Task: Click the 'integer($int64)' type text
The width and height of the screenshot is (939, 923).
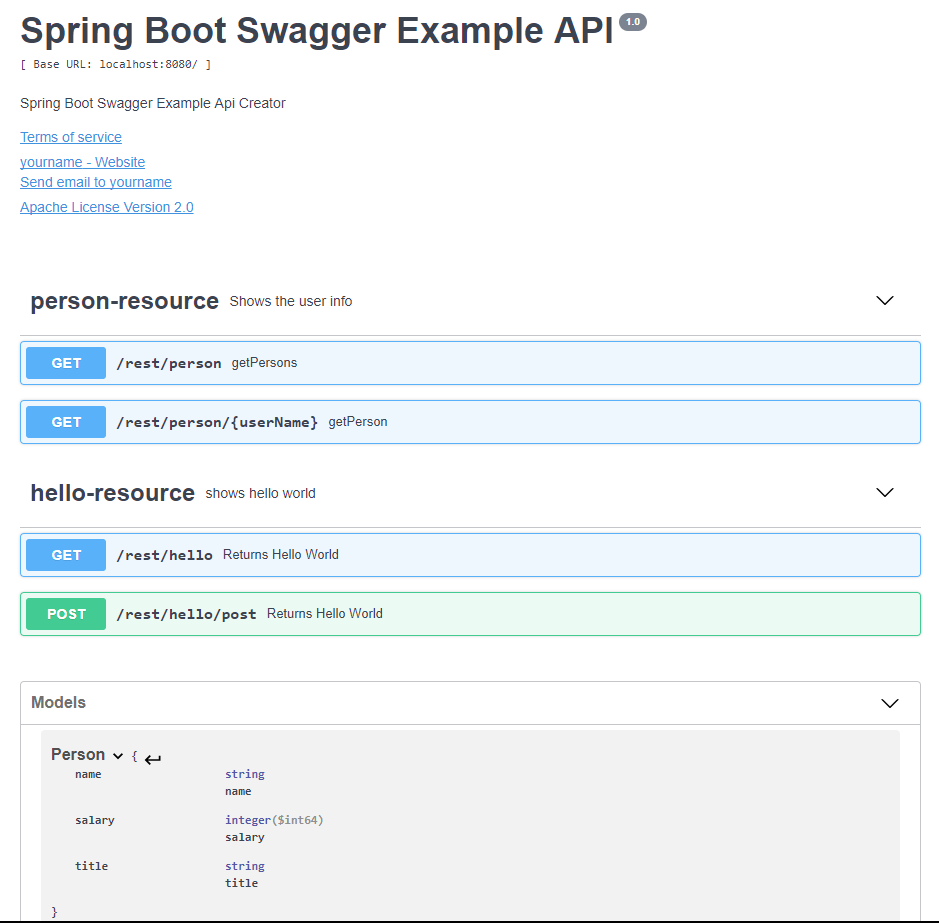Action: point(274,820)
